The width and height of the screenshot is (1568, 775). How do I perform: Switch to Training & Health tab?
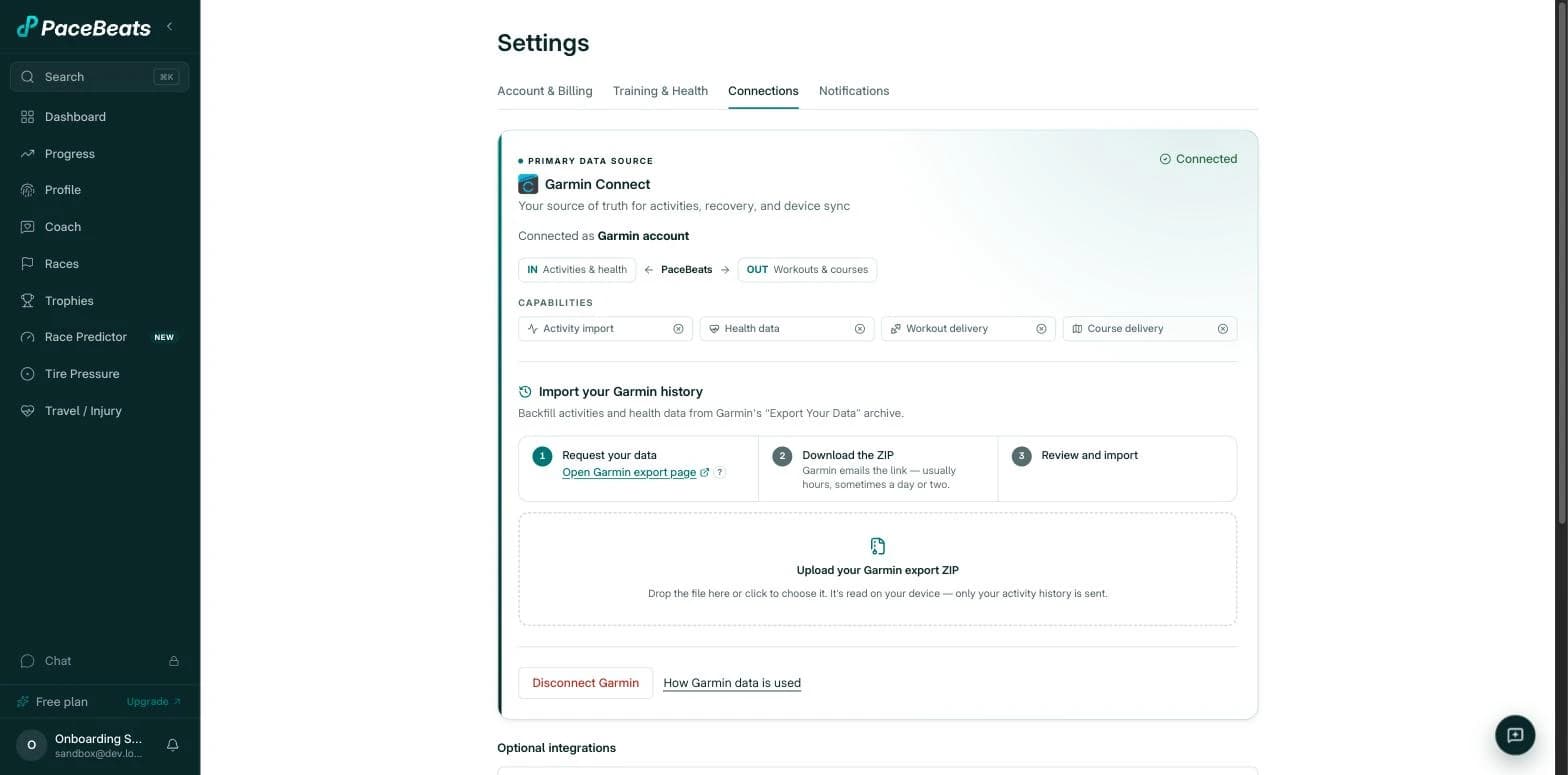pos(660,91)
